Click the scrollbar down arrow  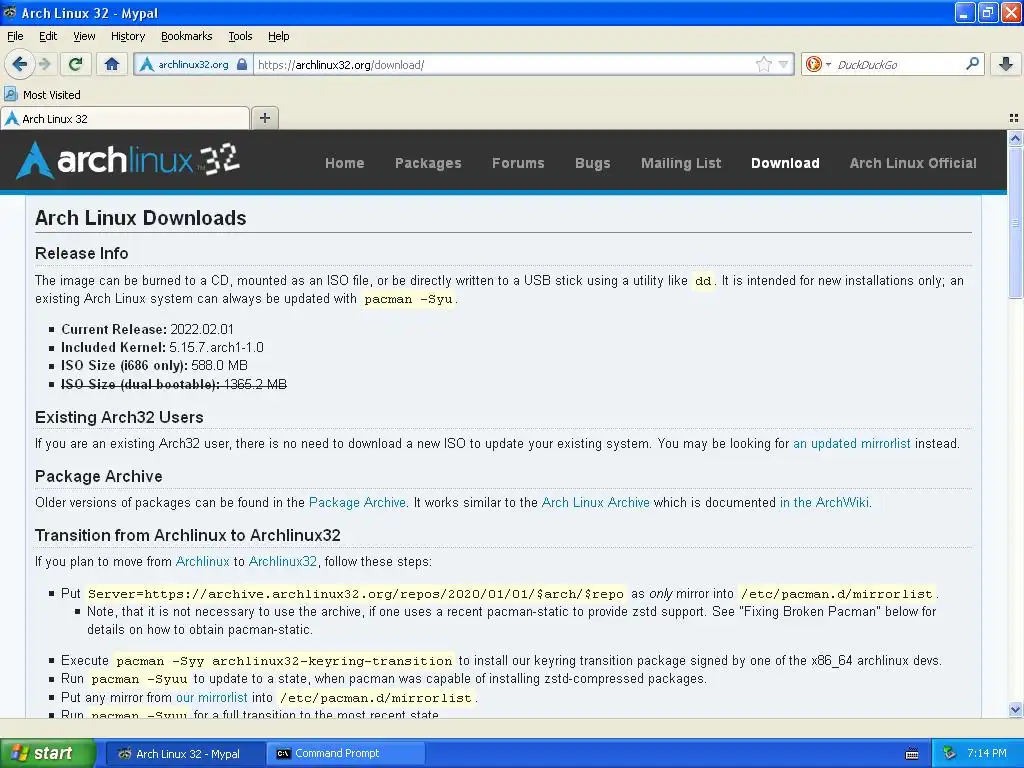point(1015,709)
